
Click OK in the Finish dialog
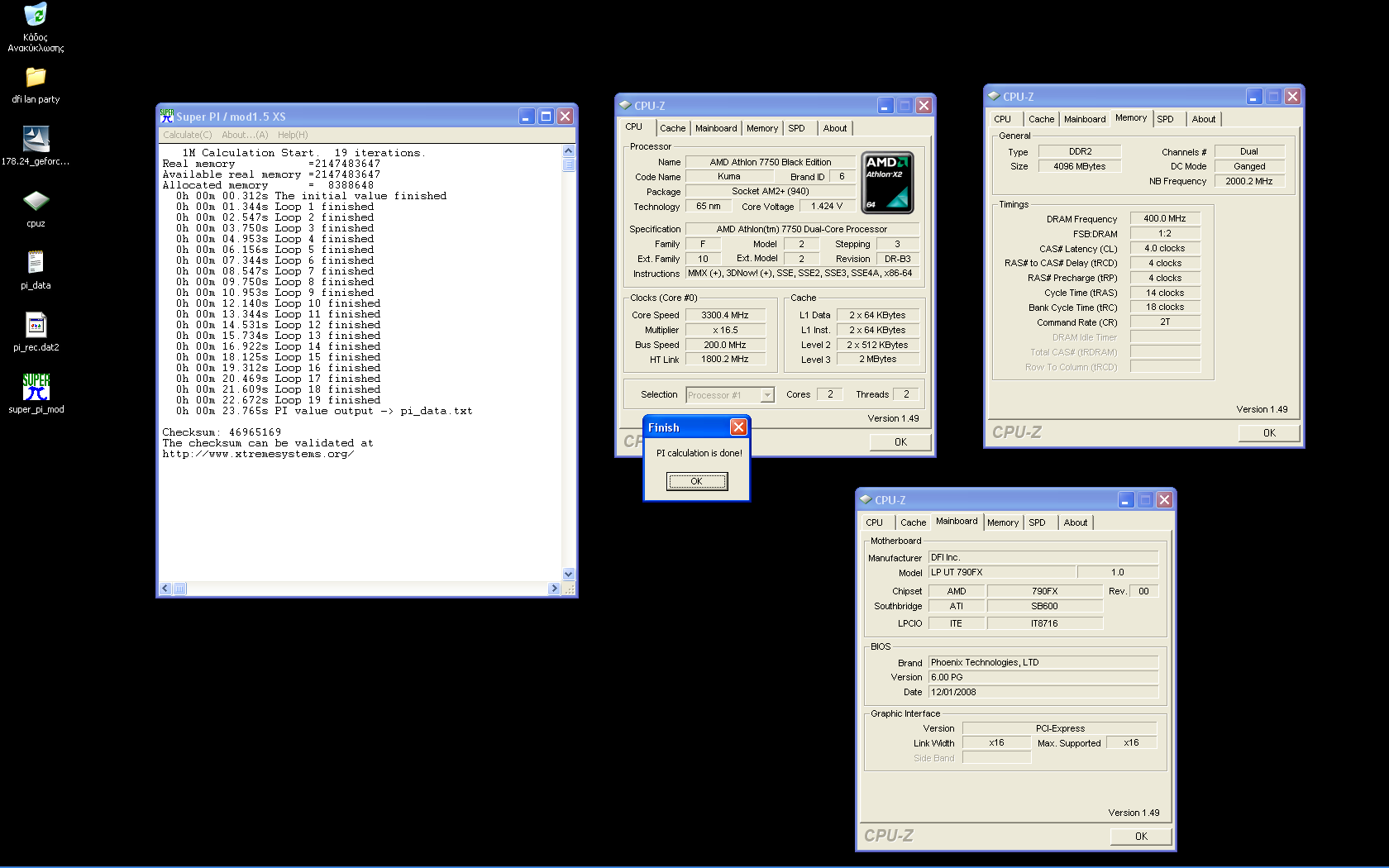pyautogui.click(x=697, y=481)
